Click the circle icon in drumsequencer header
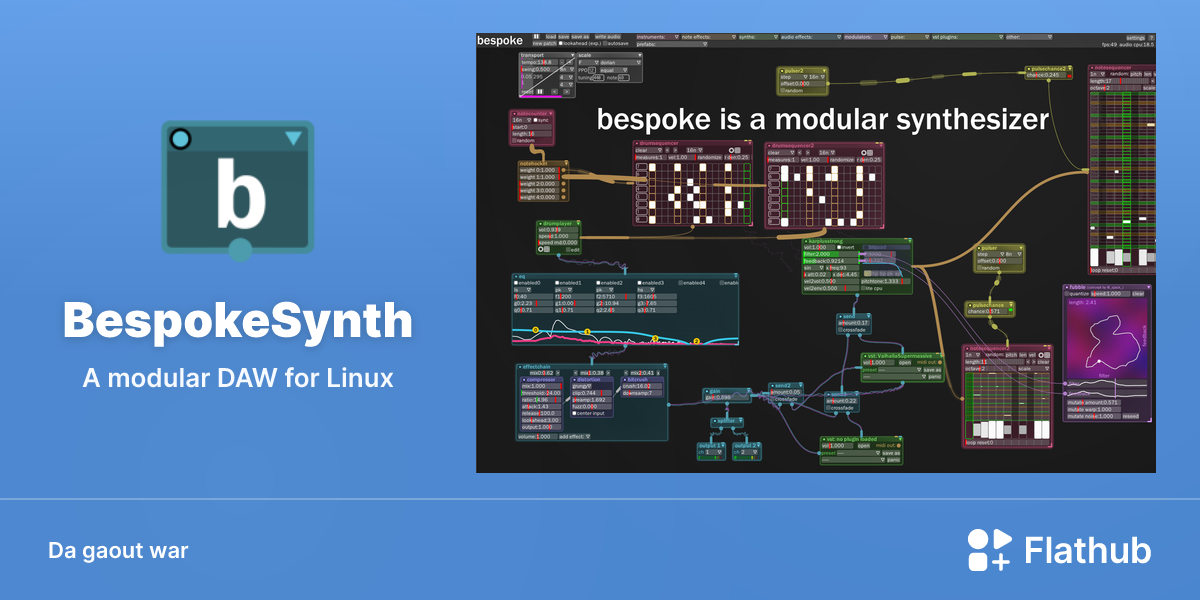 731,150
